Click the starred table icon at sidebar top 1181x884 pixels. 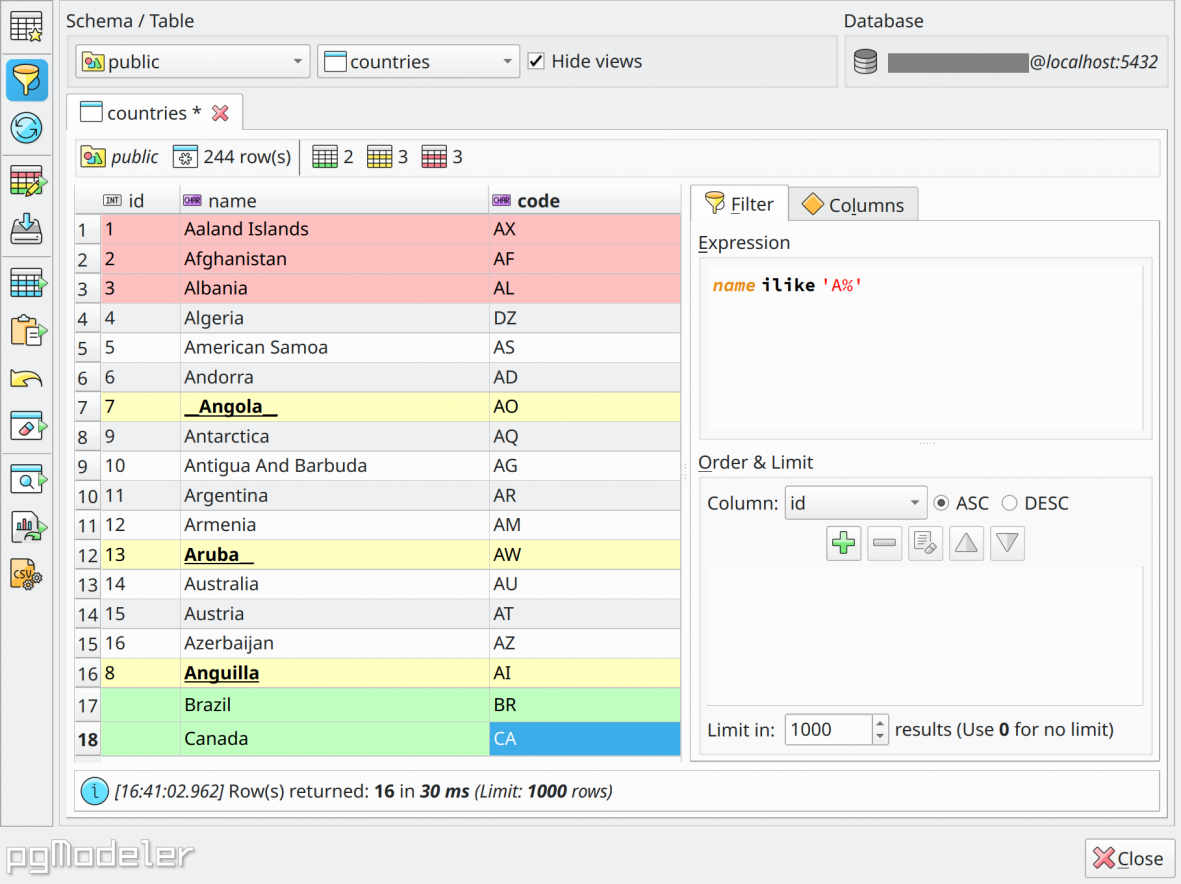pos(26,27)
